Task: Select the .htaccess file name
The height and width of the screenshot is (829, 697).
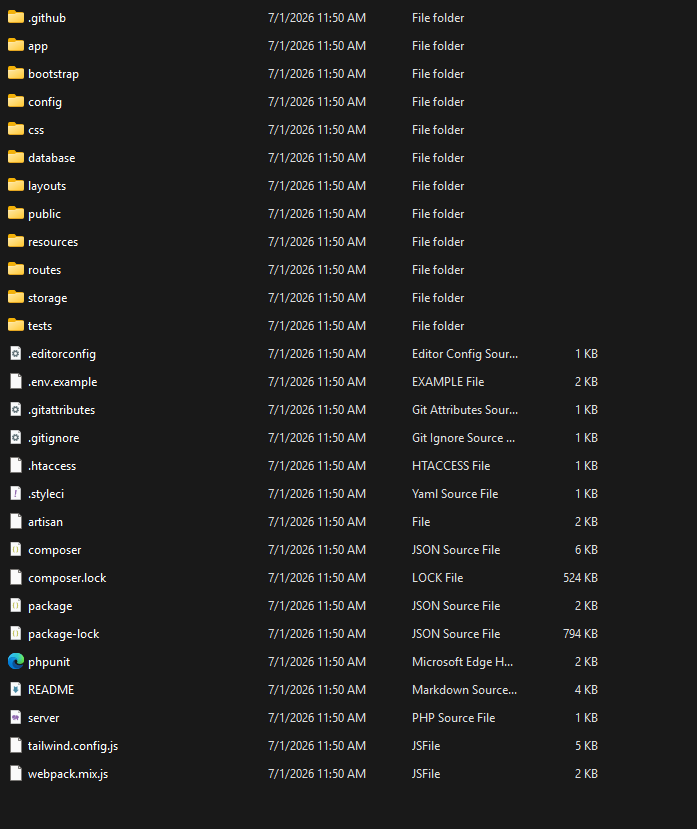Action: pos(52,466)
